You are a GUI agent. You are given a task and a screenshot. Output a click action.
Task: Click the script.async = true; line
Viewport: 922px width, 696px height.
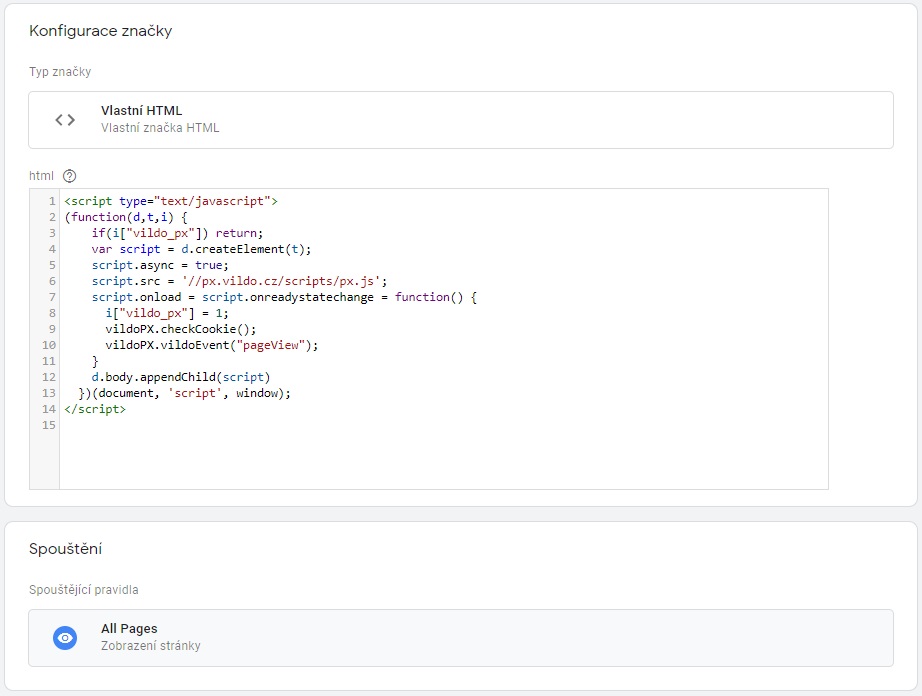pos(160,265)
